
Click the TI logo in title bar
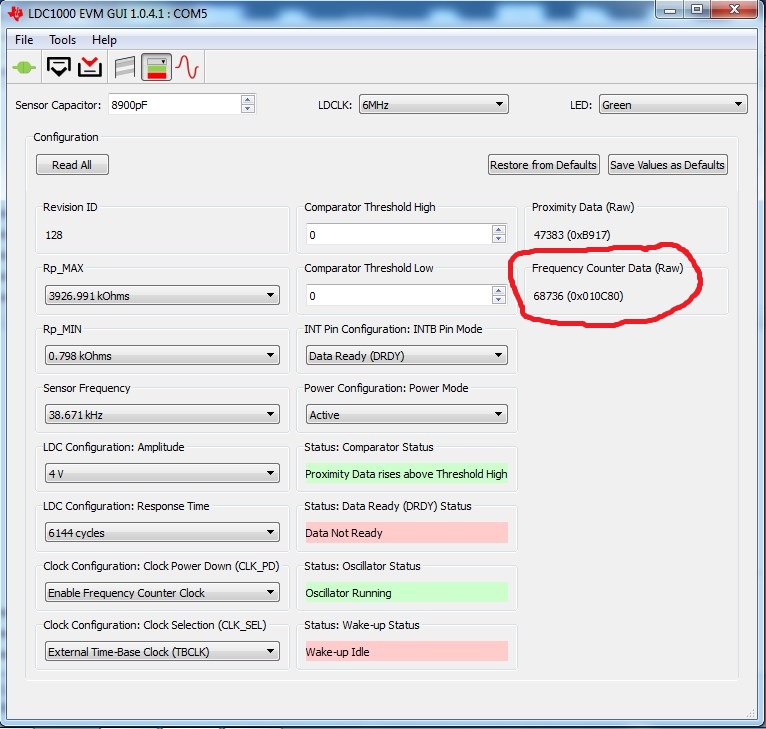[15, 13]
